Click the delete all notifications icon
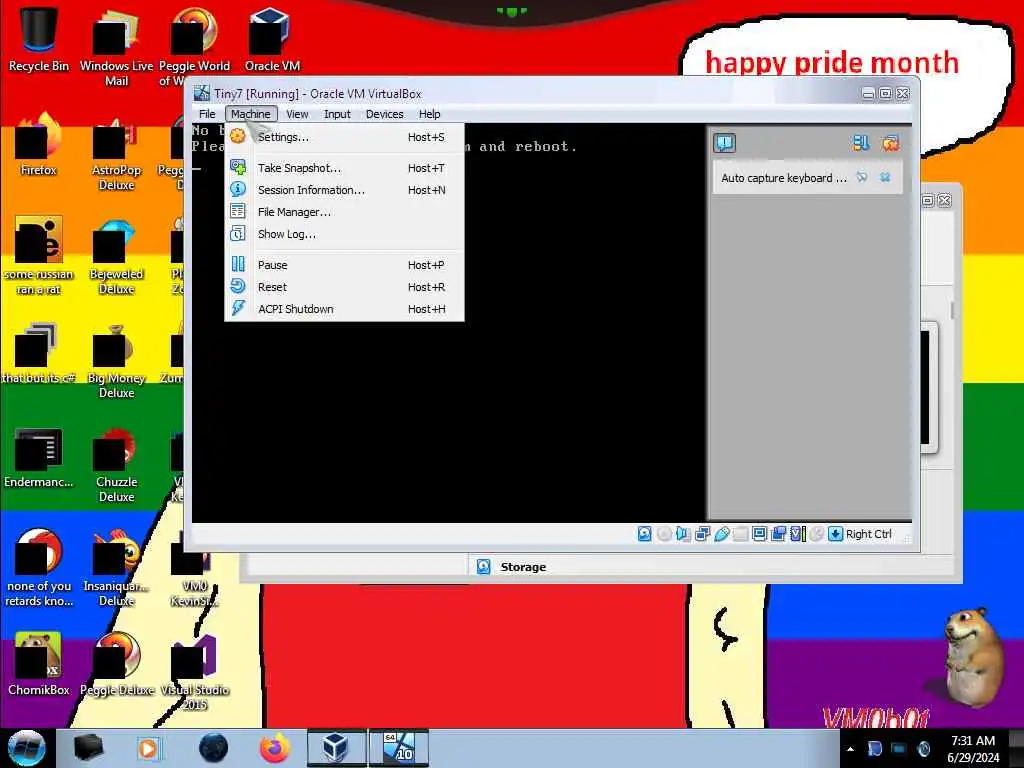This screenshot has height=768, width=1024. [890, 143]
